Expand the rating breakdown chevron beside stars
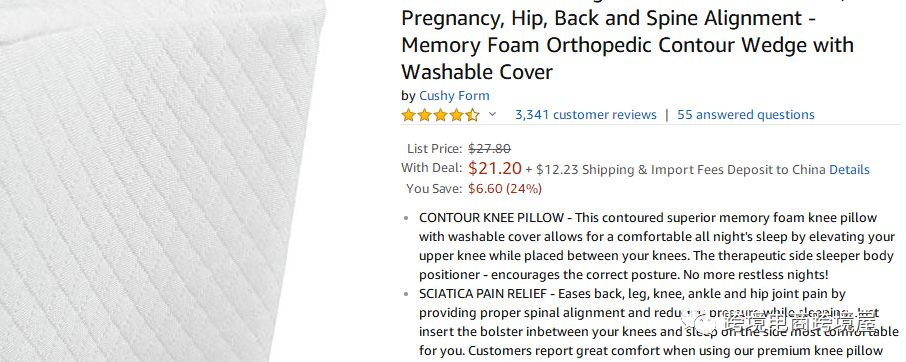The image size is (906, 362). point(492,114)
